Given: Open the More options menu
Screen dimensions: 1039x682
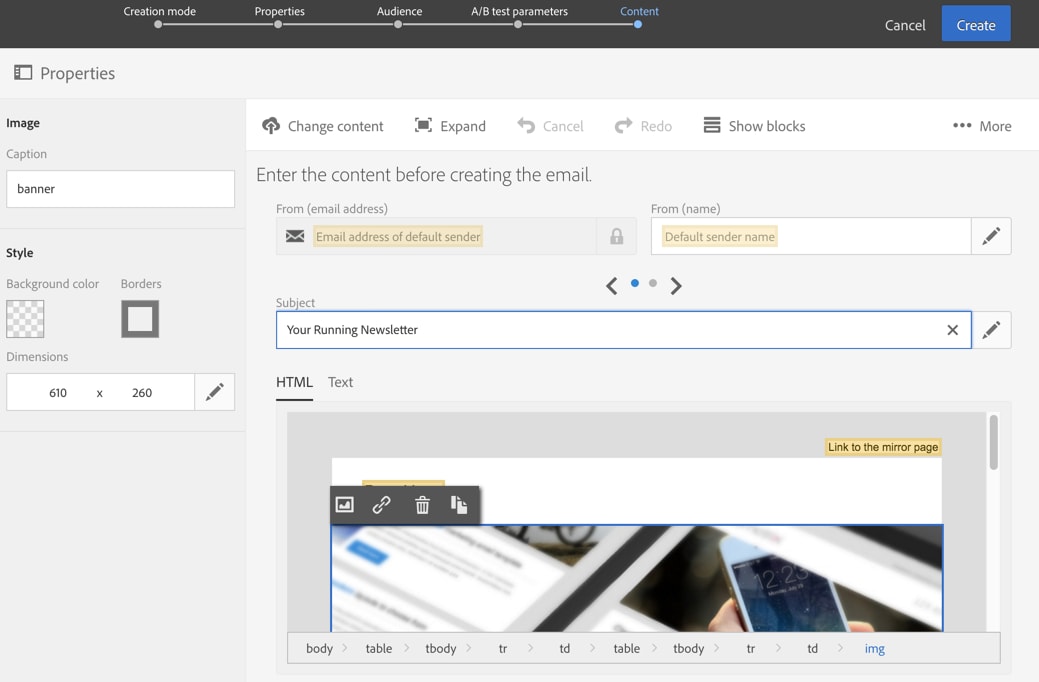Looking at the screenshot, I should point(982,126).
